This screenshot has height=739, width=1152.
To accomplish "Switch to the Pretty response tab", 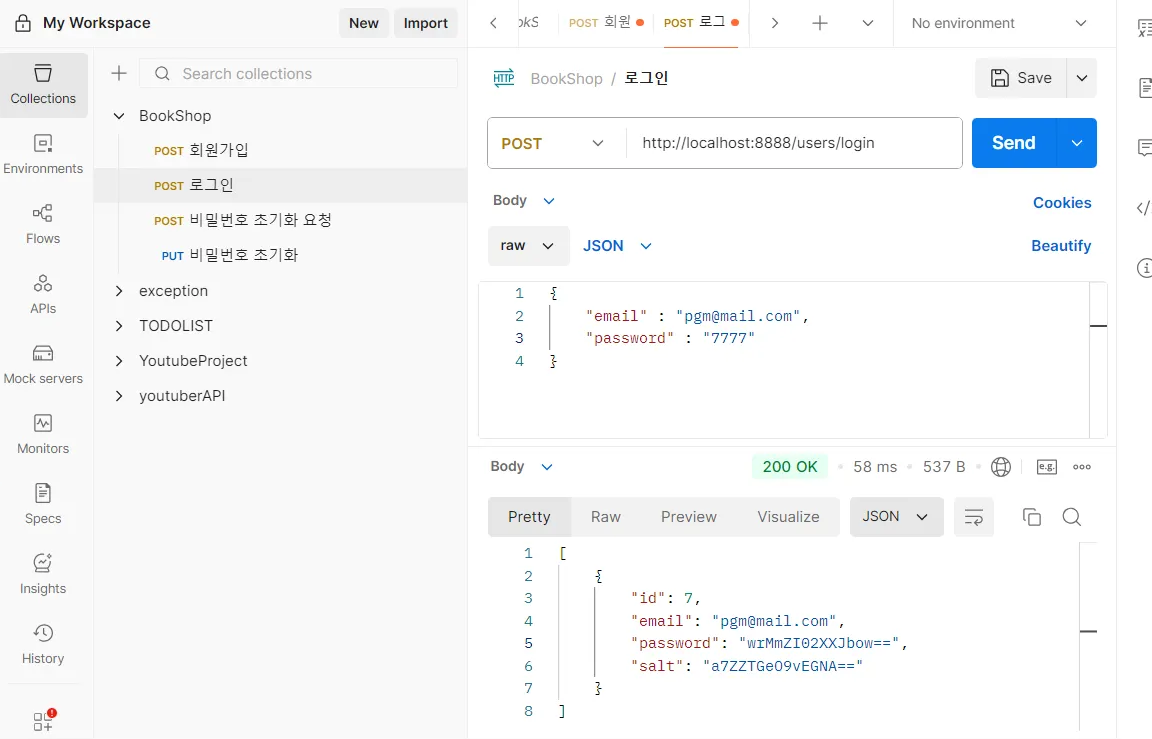I will point(529,517).
